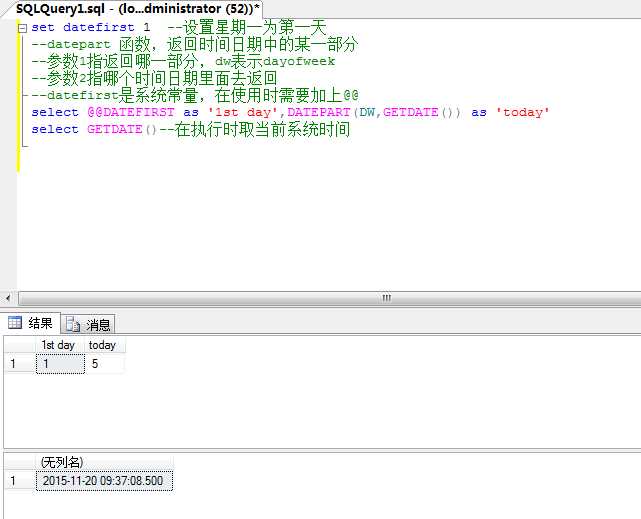This screenshot has height=519, width=641.
Task: Click the '--设置星期一为第一天' comment
Action: [x=247, y=27]
